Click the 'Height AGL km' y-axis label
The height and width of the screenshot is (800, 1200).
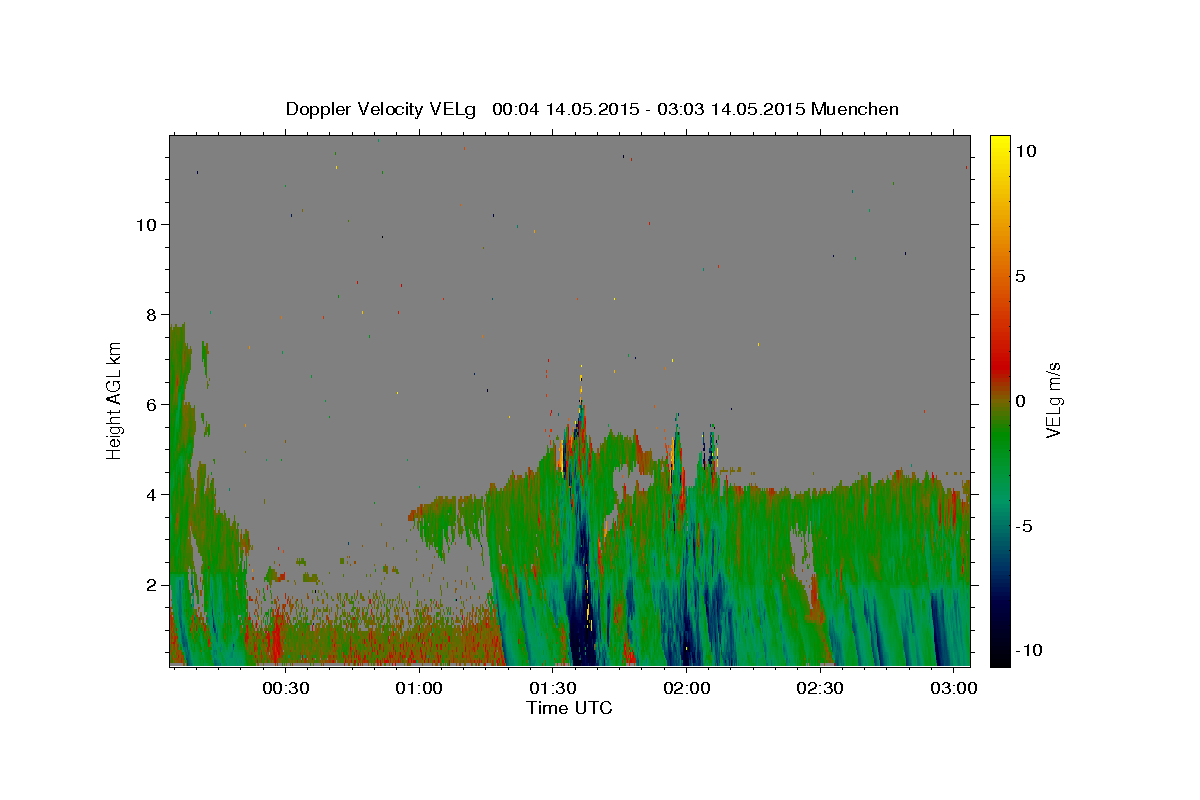pyautogui.click(x=115, y=400)
